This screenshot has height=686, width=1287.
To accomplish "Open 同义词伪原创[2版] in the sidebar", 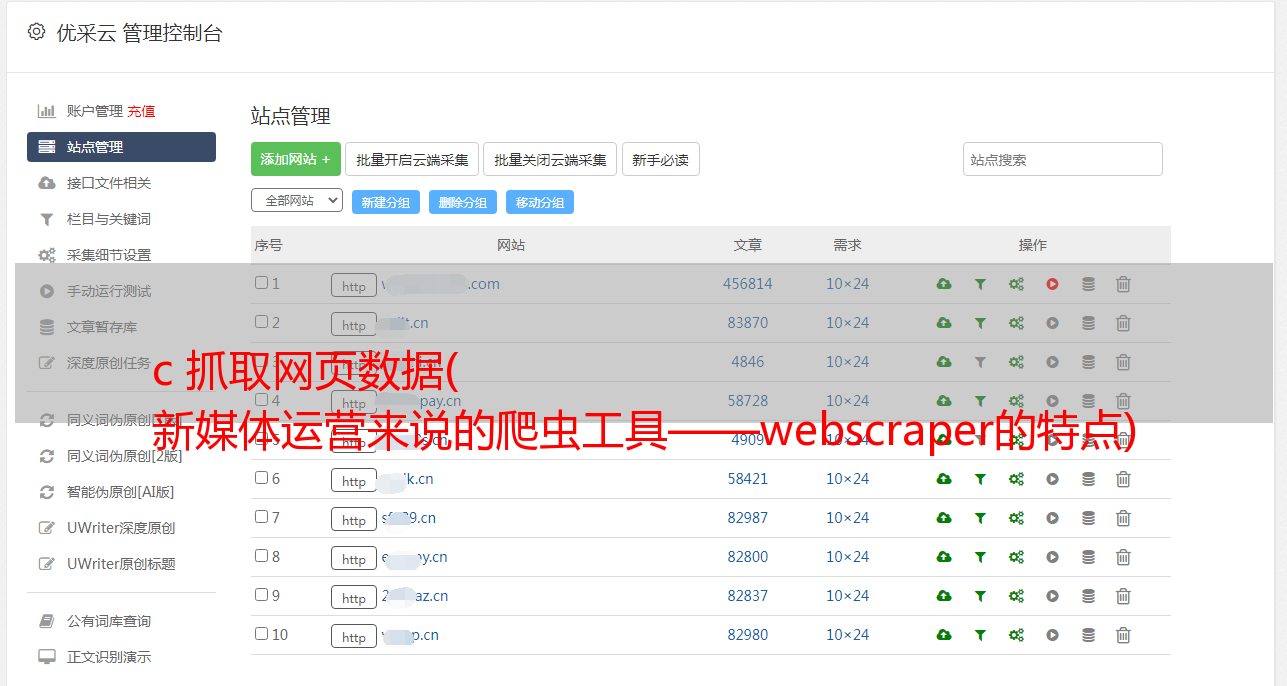I will [125, 456].
